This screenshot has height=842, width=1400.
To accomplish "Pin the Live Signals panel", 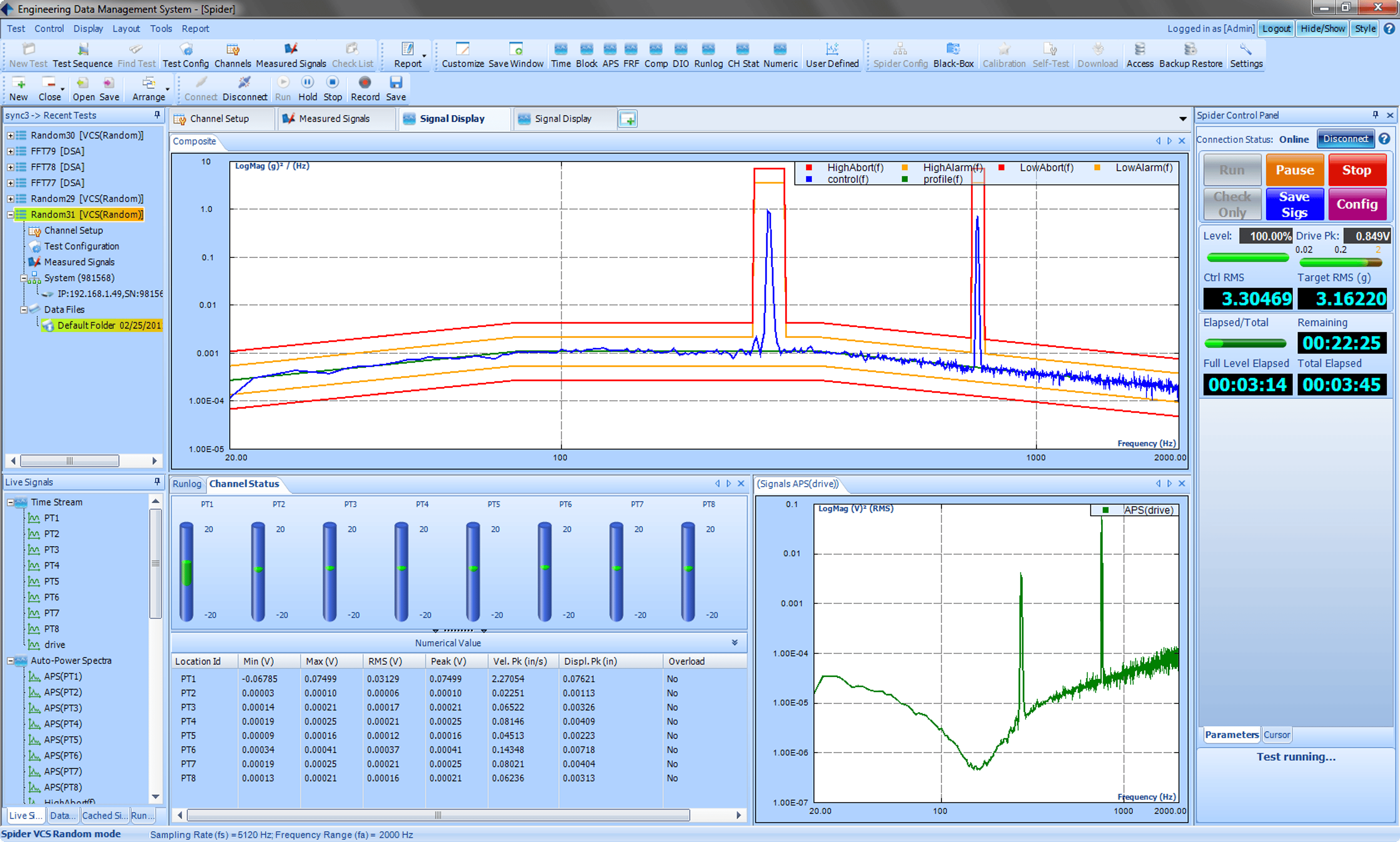I will (157, 482).
